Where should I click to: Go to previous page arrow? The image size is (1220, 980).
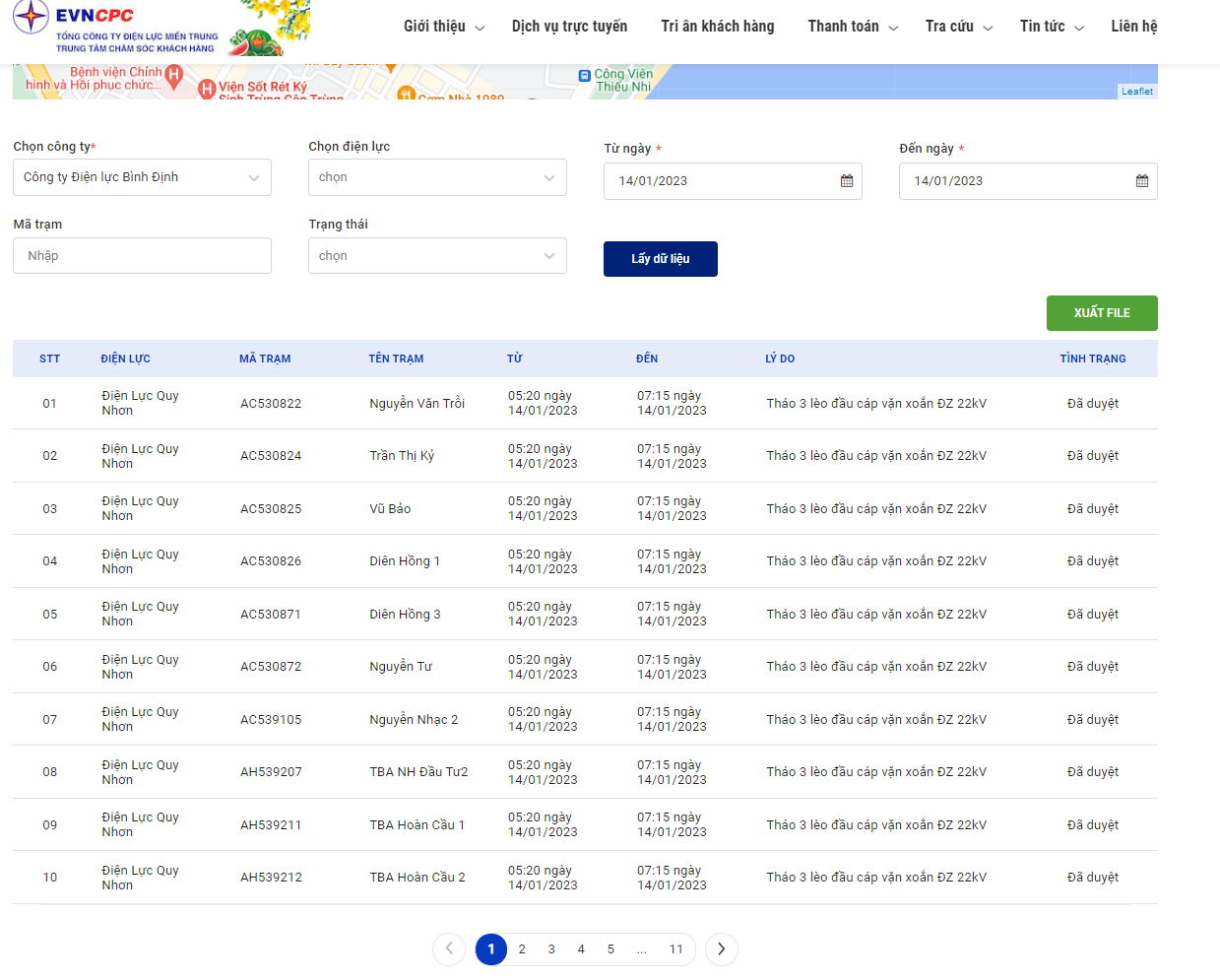pyautogui.click(x=449, y=949)
